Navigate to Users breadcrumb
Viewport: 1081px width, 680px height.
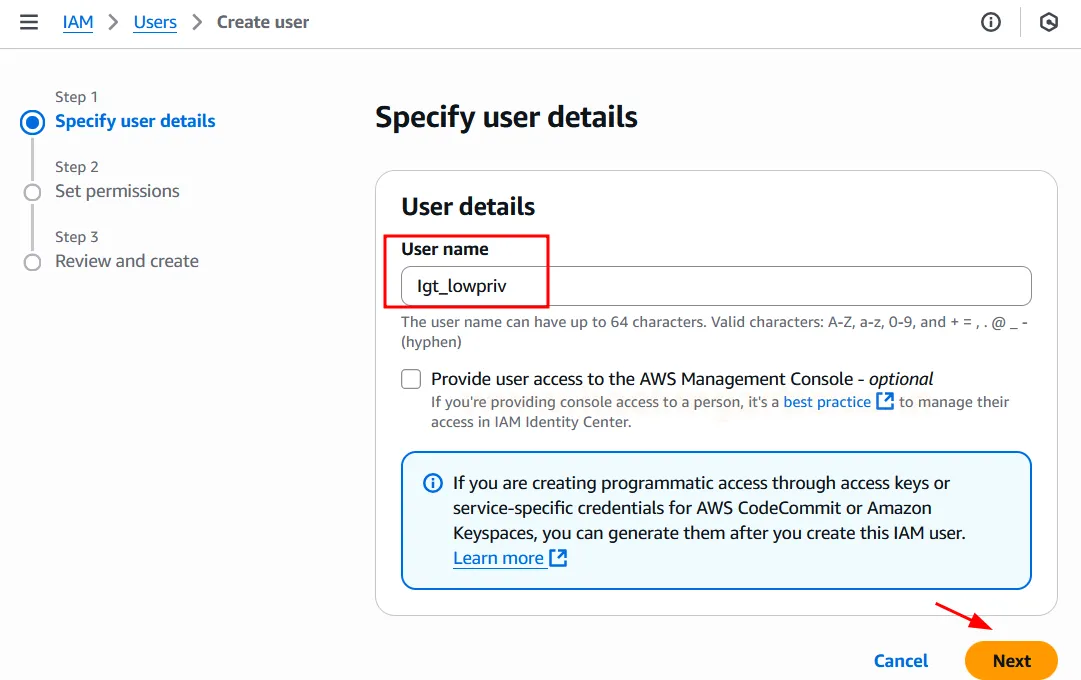pos(155,22)
